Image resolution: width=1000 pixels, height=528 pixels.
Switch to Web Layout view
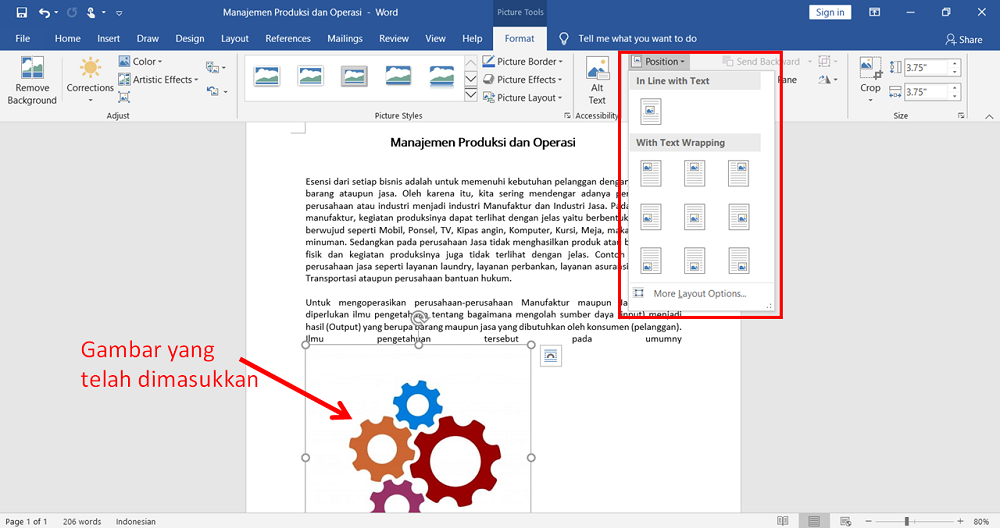[x=845, y=521]
